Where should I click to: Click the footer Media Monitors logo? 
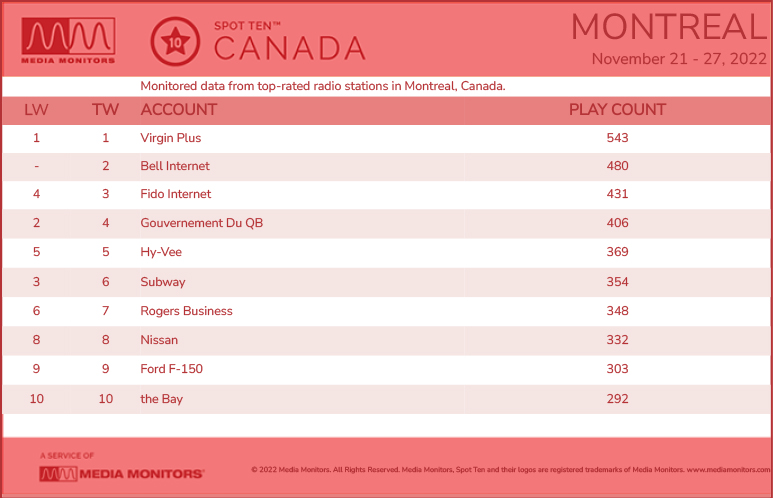121,474
